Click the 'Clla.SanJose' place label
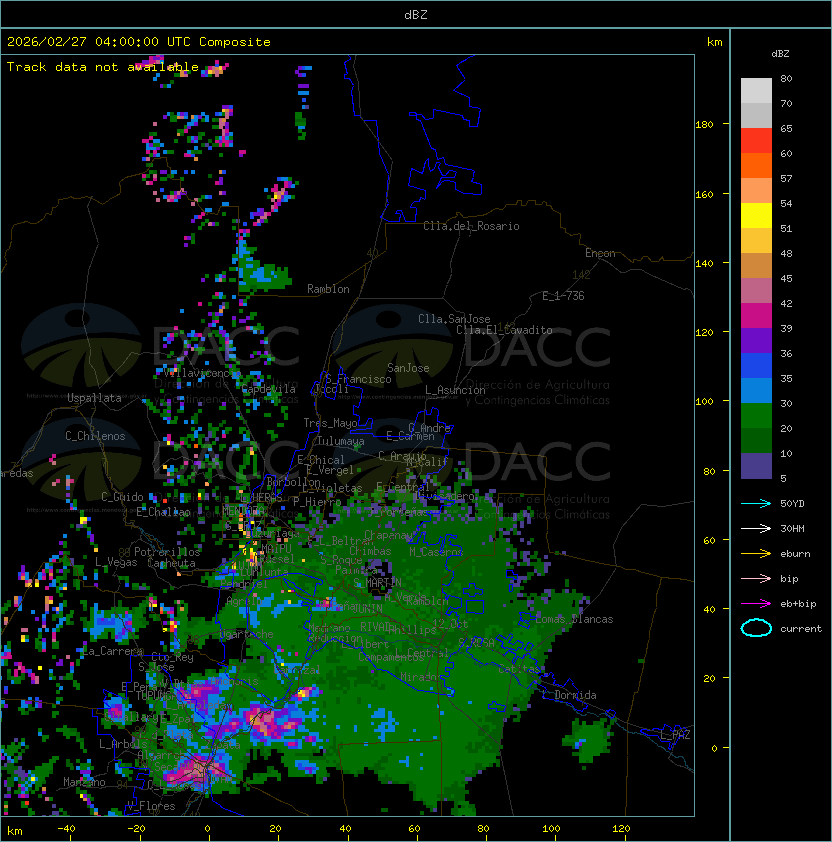This screenshot has height=842, width=832. (454, 319)
